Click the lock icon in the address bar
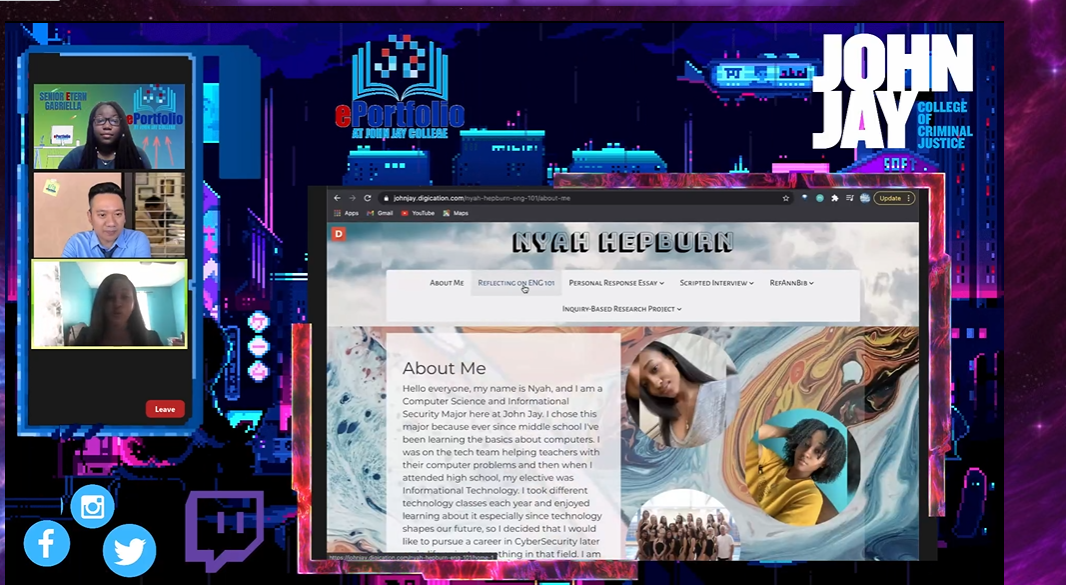 pyautogui.click(x=386, y=199)
